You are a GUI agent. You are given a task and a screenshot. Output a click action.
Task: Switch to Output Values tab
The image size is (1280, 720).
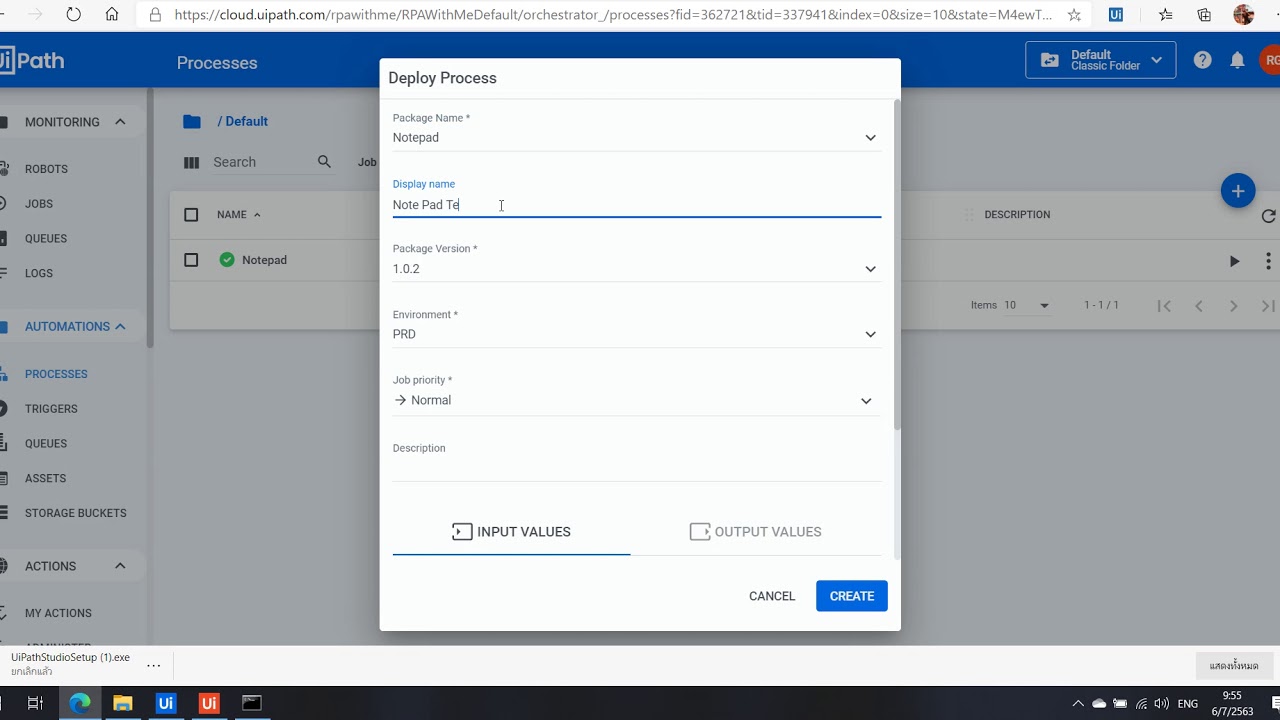[x=755, y=532]
